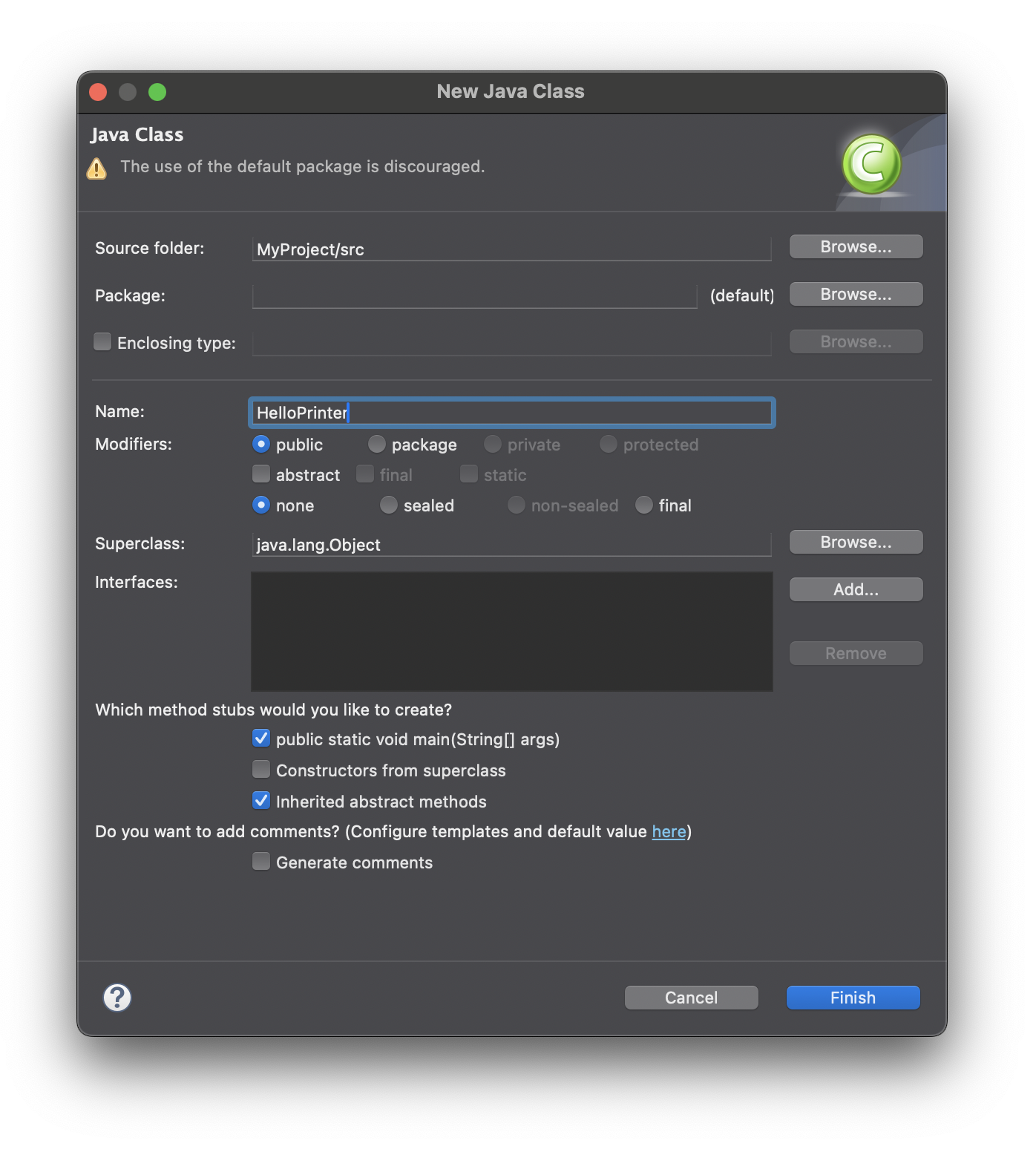This screenshot has height=1149, width=1036.
Task: Select the package modifier radio button
Action: coord(377,444)
